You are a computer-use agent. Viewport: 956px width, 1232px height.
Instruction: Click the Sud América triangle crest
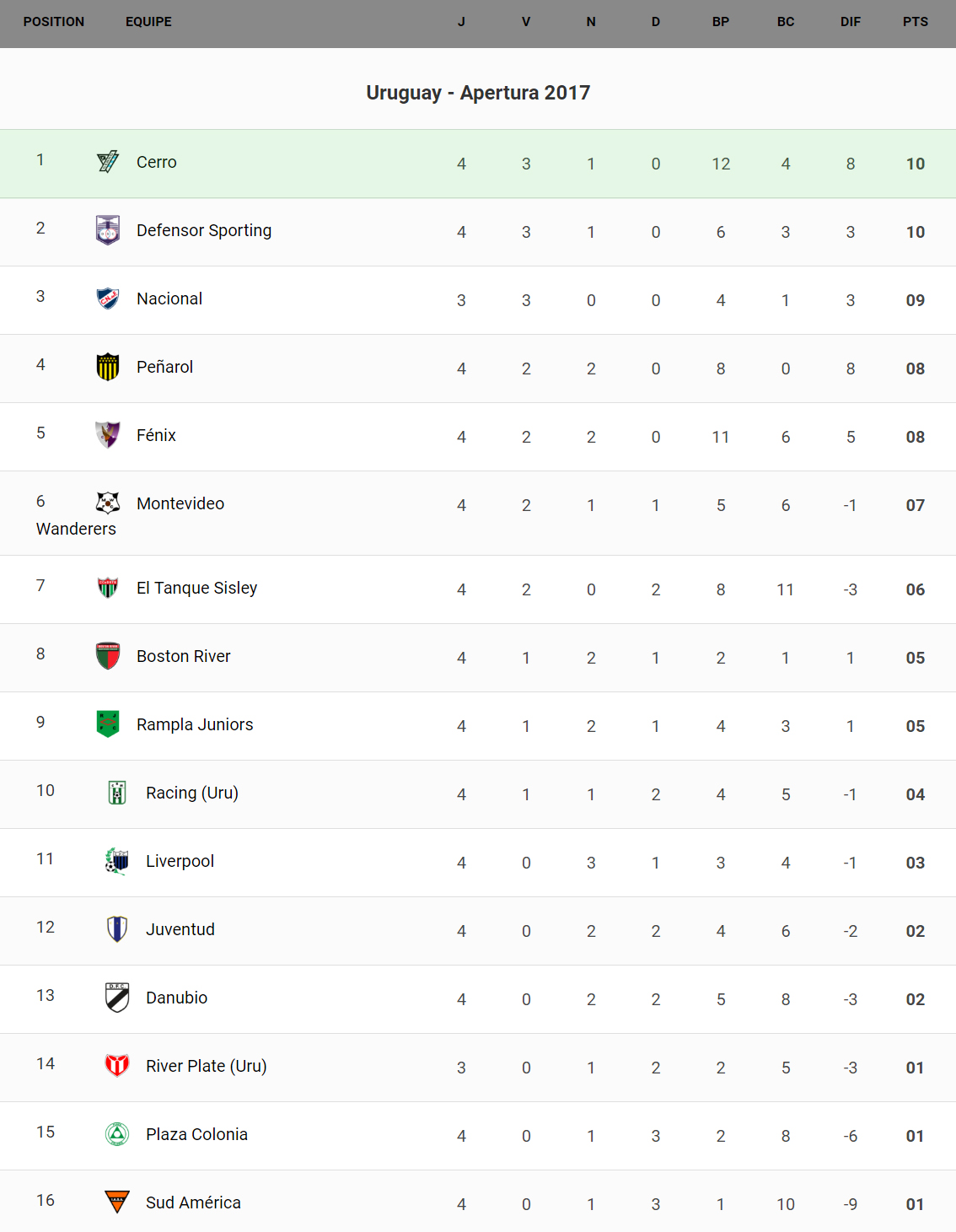(x=117, y=1202)
